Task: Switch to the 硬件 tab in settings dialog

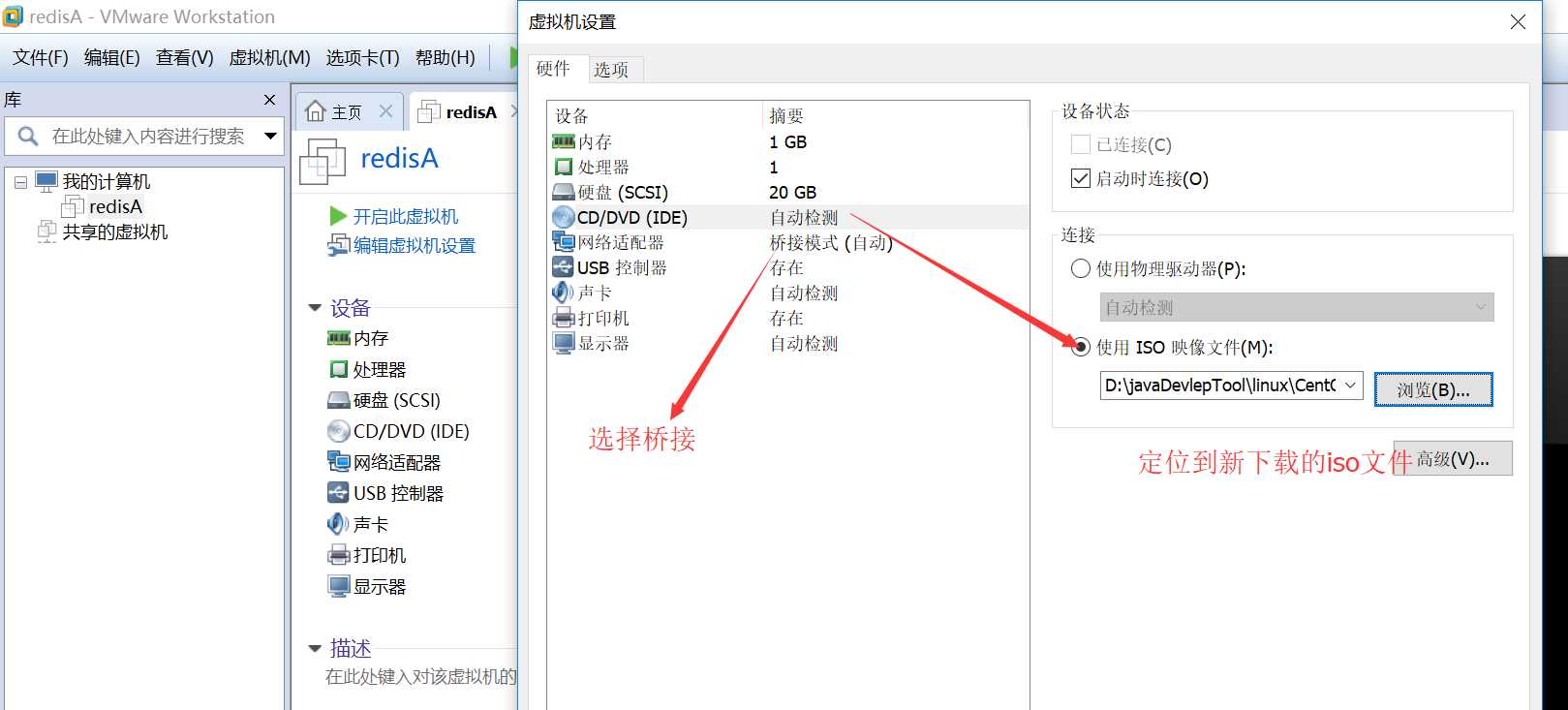Action: click(553, 68)
